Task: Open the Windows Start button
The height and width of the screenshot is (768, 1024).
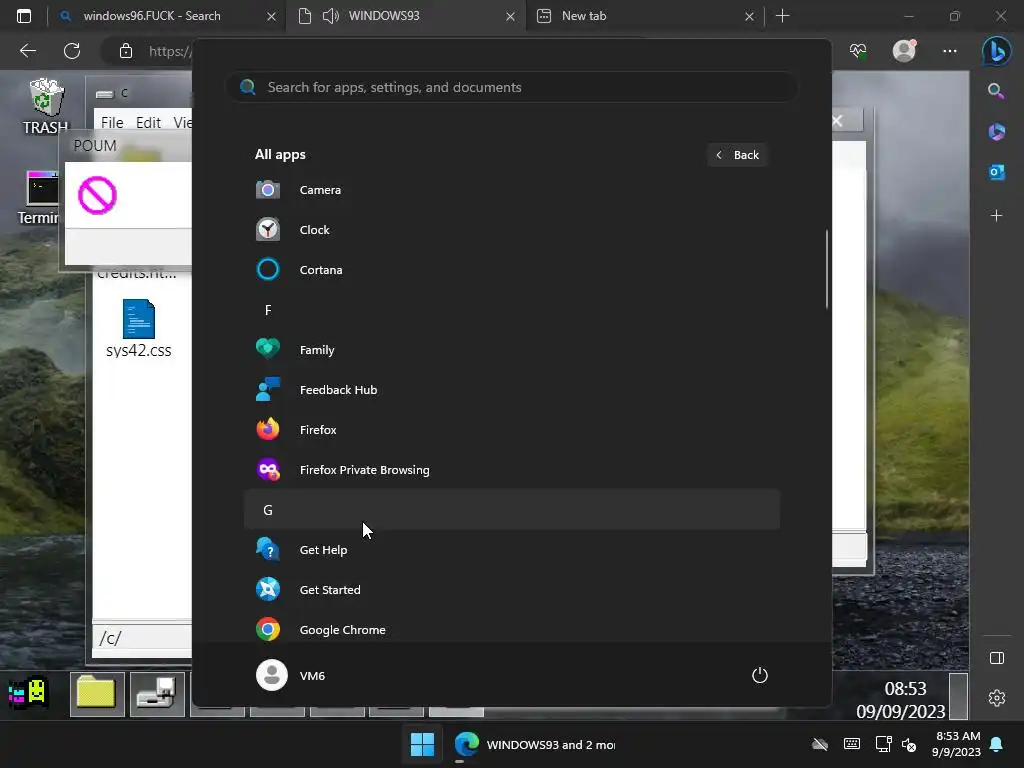Action: (x=422, y=744)
